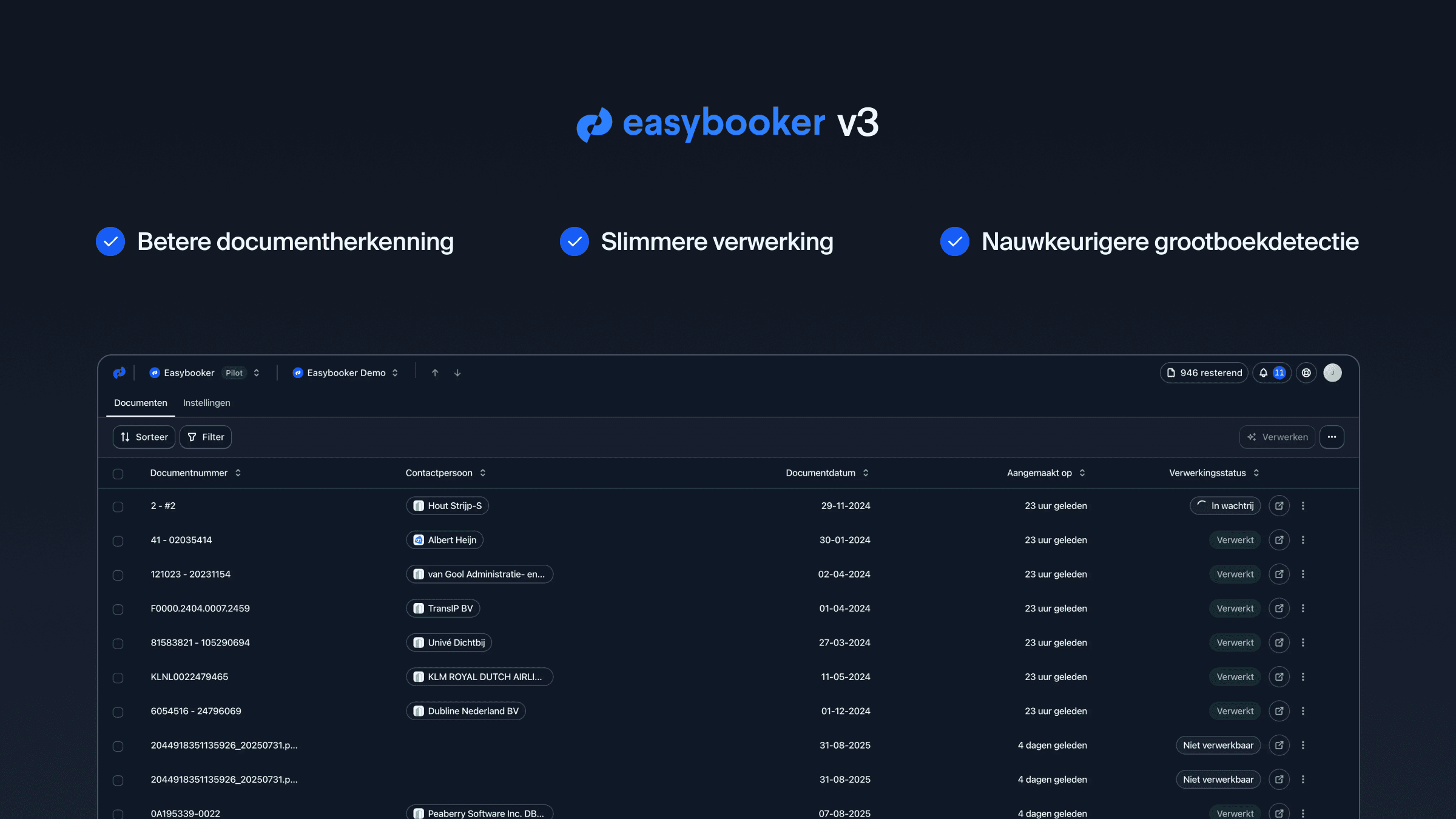Click the up arrow navigation icon in header
The height and width of the screenshot is (819, 1456).
pyautogui.click(x=435, y=372)
